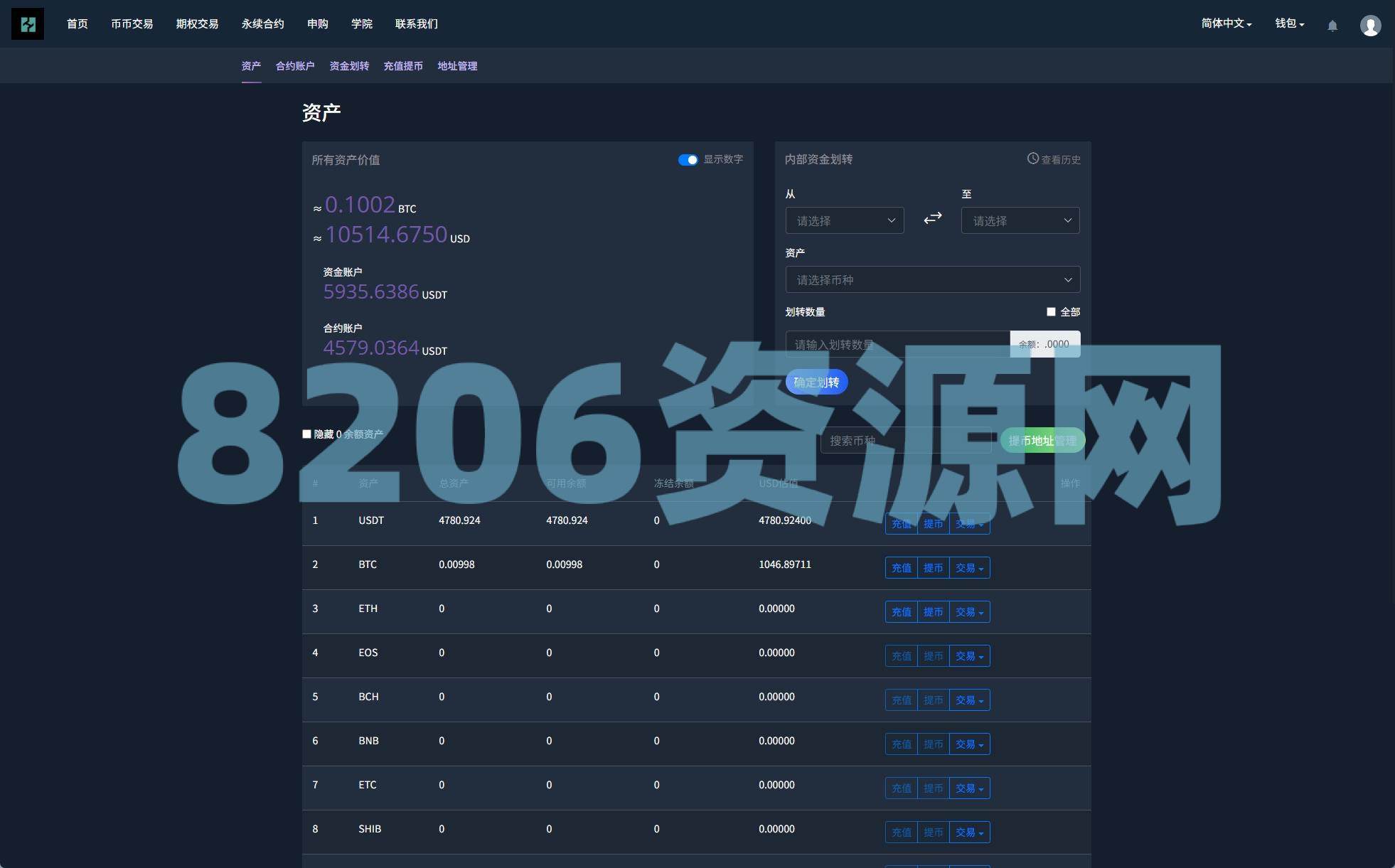Click the swap accounts arrows icon

(x=932, y=218)
